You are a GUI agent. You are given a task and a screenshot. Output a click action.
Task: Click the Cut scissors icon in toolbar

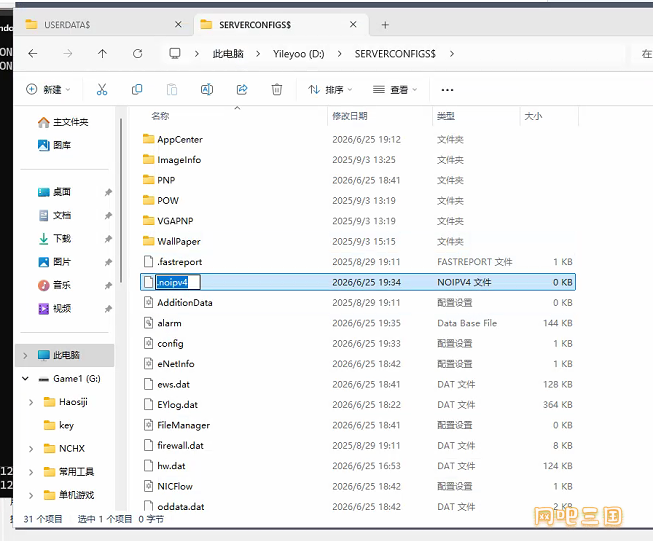pyautogui.click(x=102, y=90)
